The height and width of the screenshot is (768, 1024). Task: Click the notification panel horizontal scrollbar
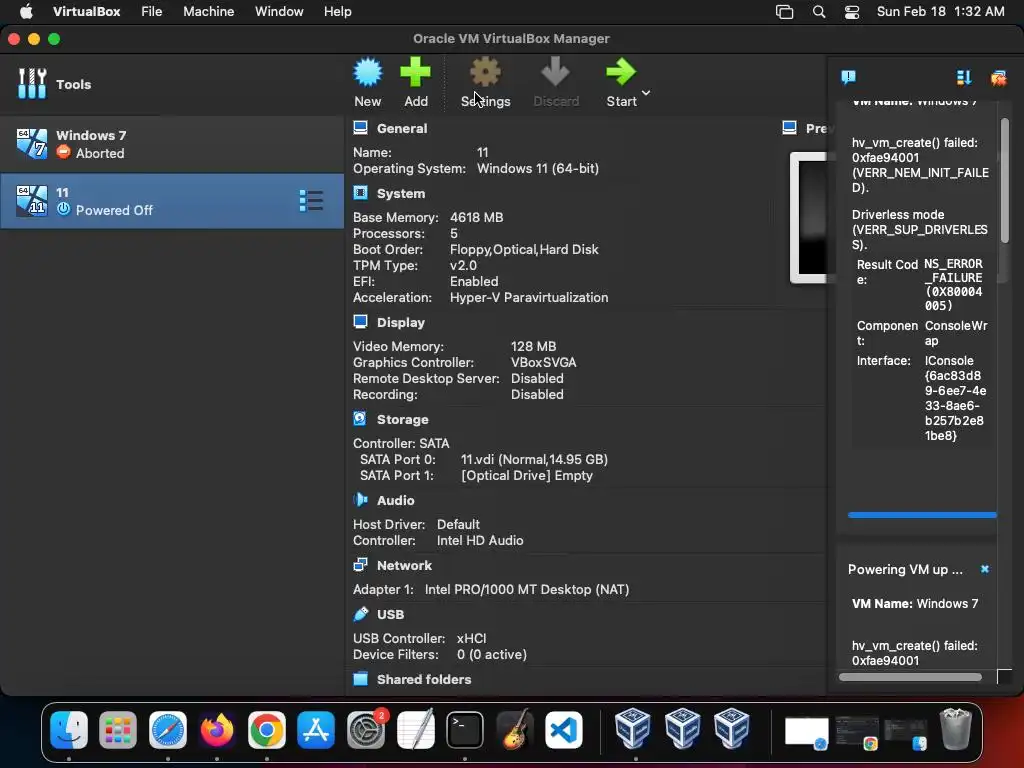(910, 677)
